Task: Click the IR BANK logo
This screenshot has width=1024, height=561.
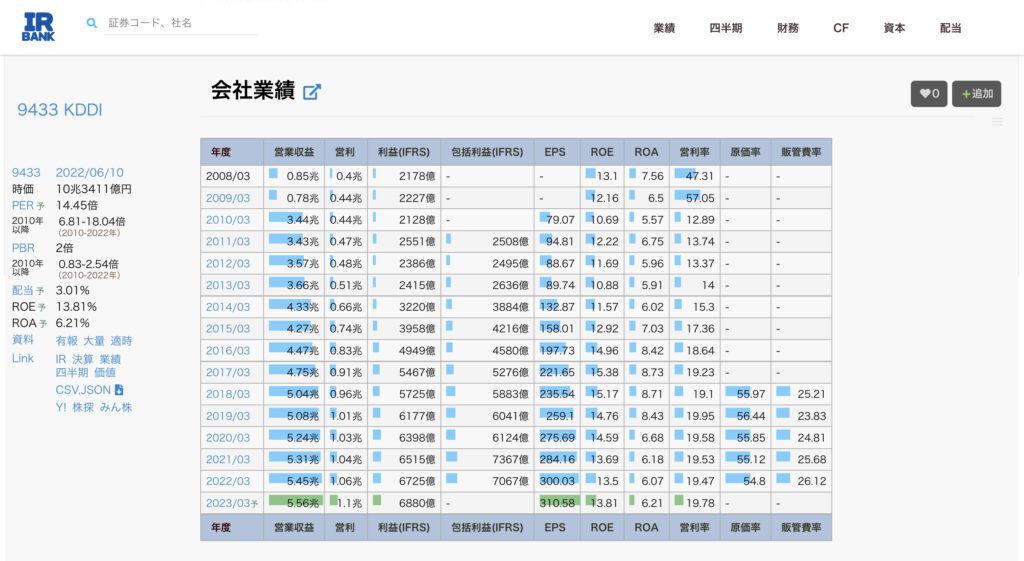Action: point(39,27)
